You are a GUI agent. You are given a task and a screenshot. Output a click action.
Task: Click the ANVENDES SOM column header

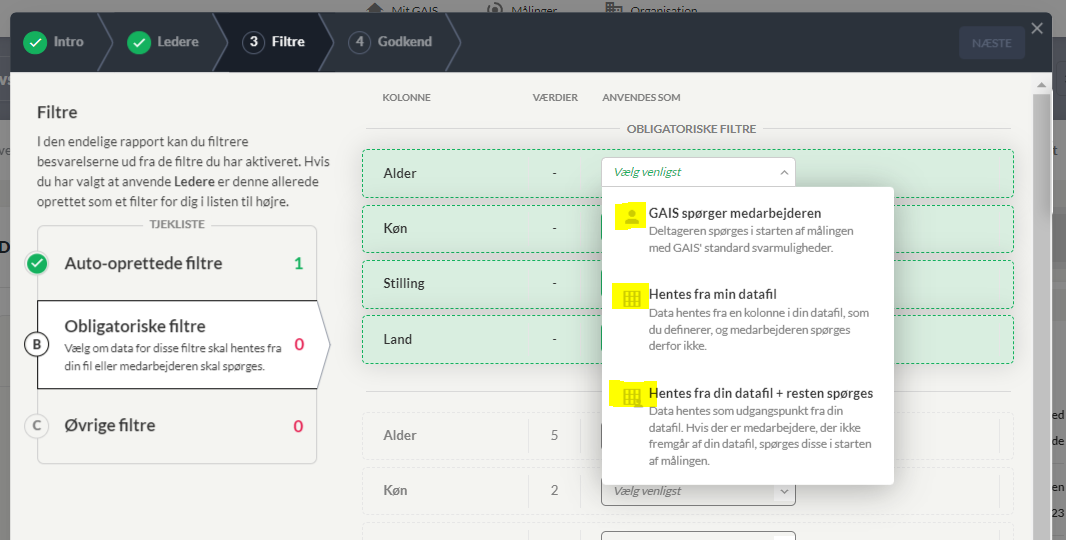coord(641,98)
